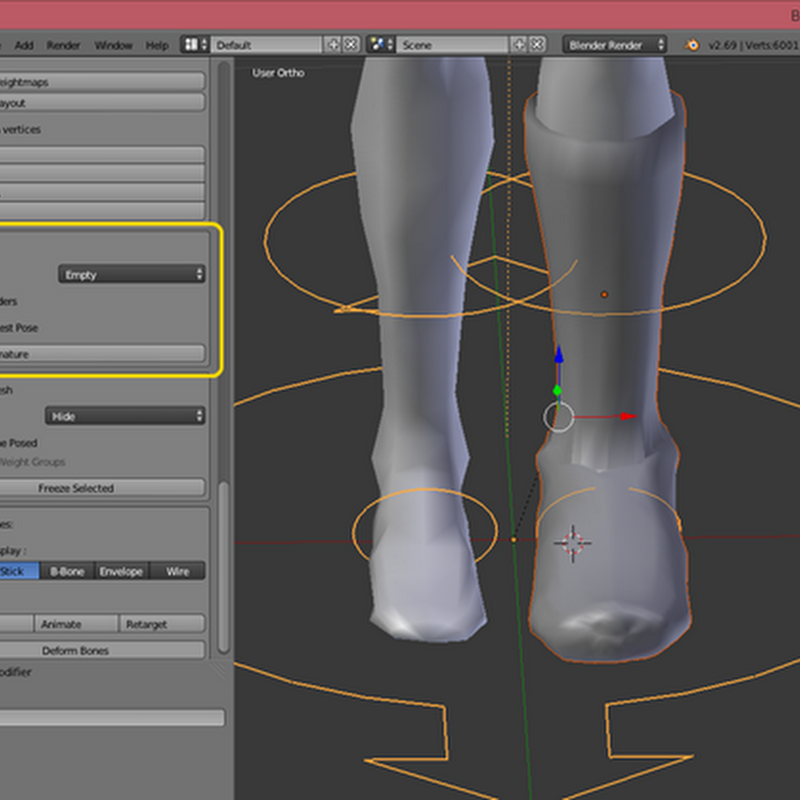The height and width of the screenshot is (800, 800).
Task: Click the 'e Posed' label
Action: (18, 443)
